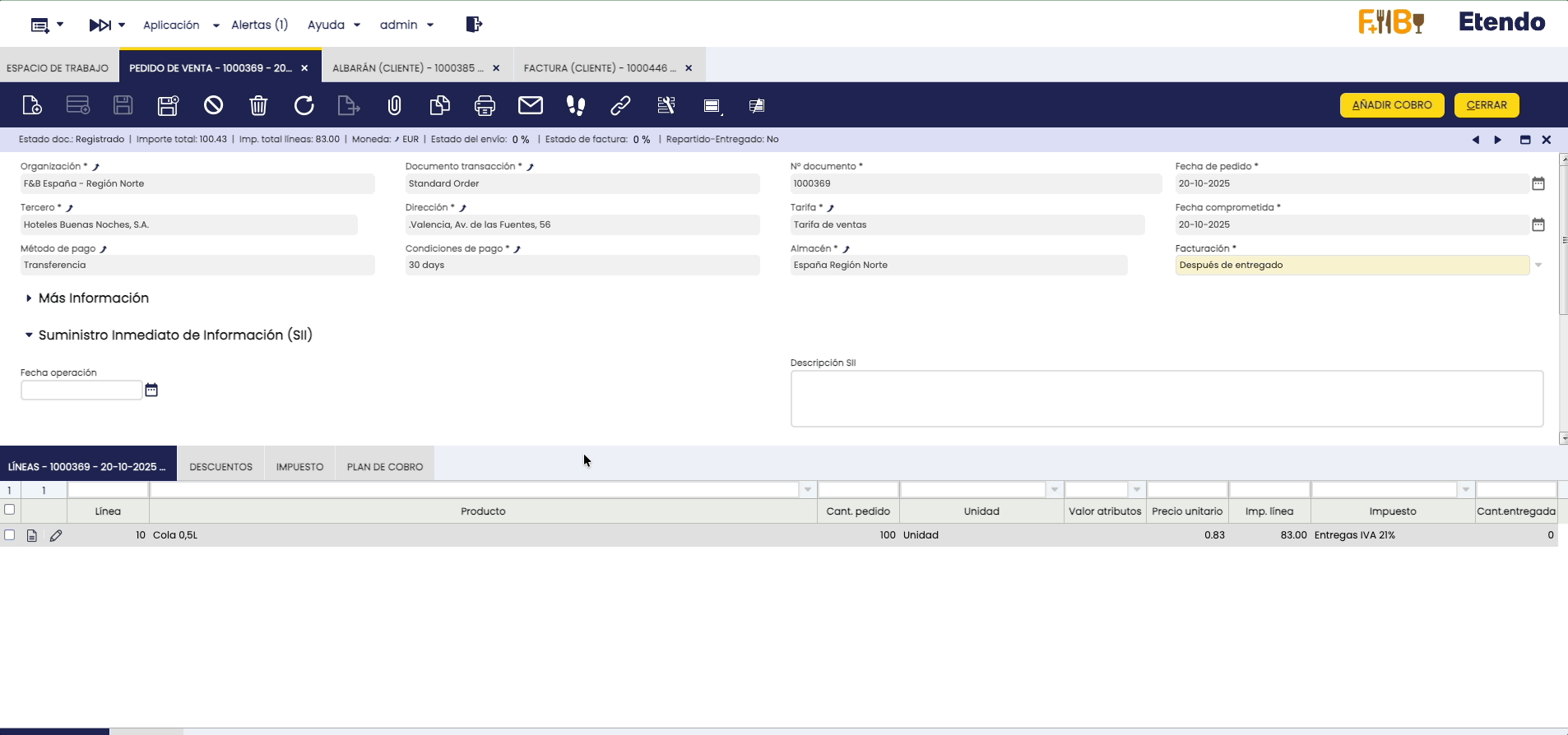Click the trash delete record icon
Screen dimensions: 1568x735
click(258, 105)
